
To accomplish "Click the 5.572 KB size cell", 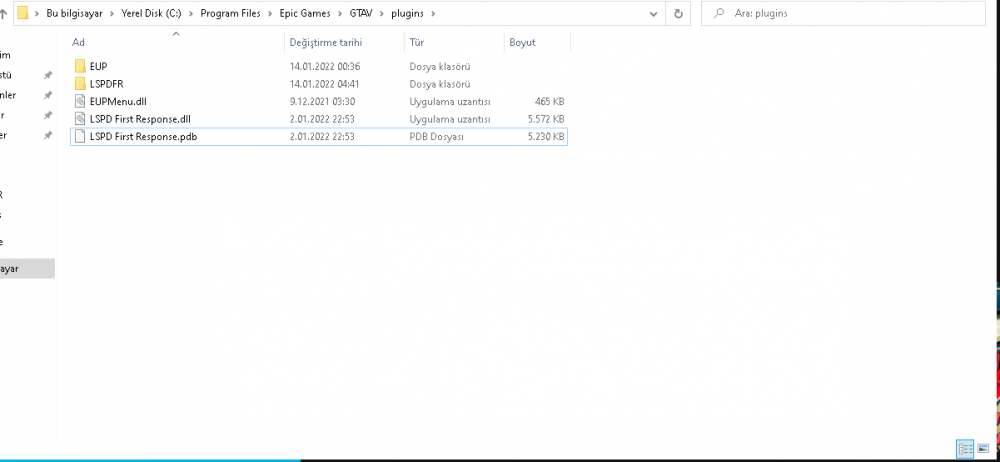I will [x=546, y=119].
